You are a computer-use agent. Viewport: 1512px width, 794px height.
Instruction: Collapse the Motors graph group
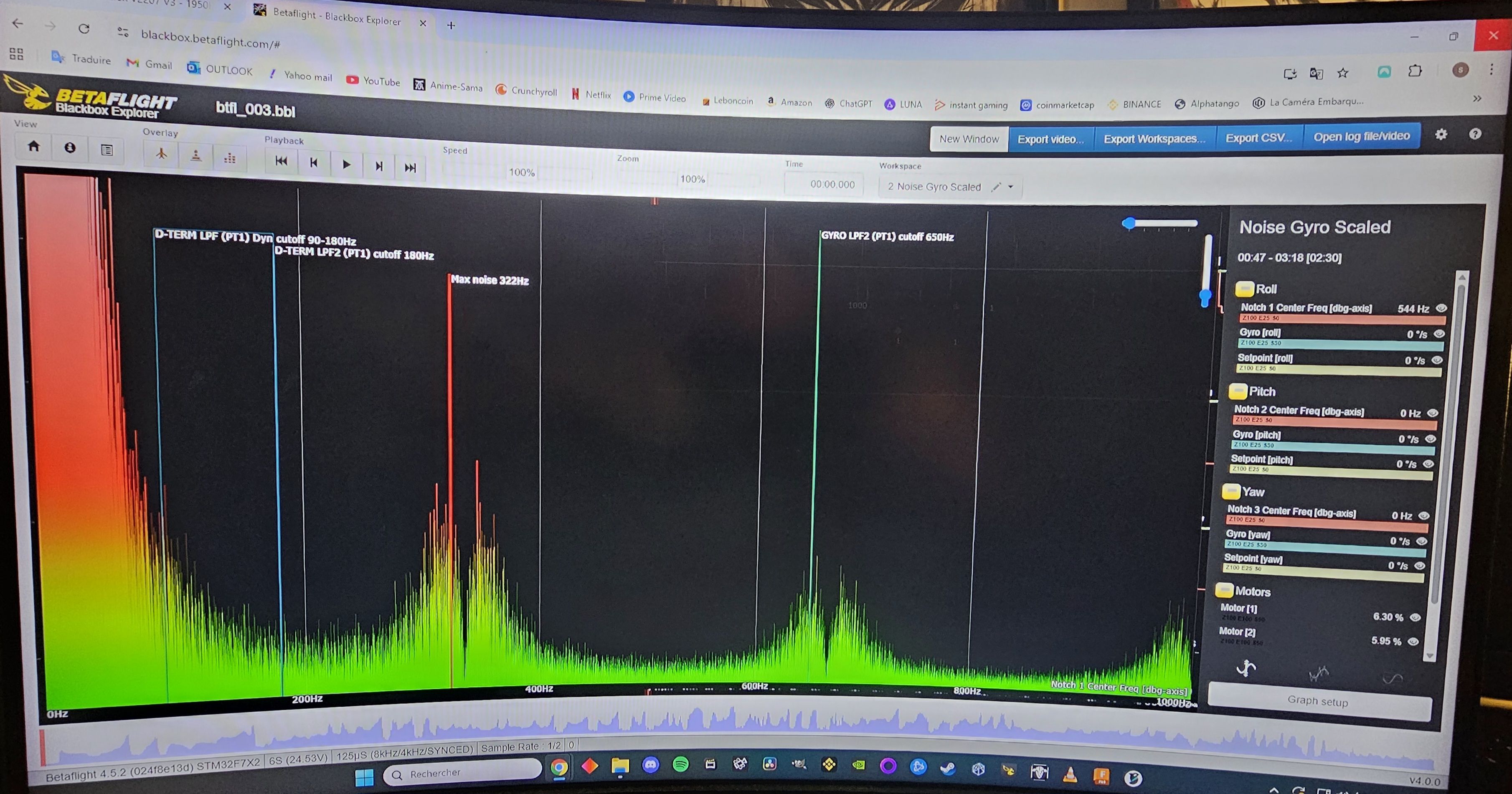[1224, 590]
